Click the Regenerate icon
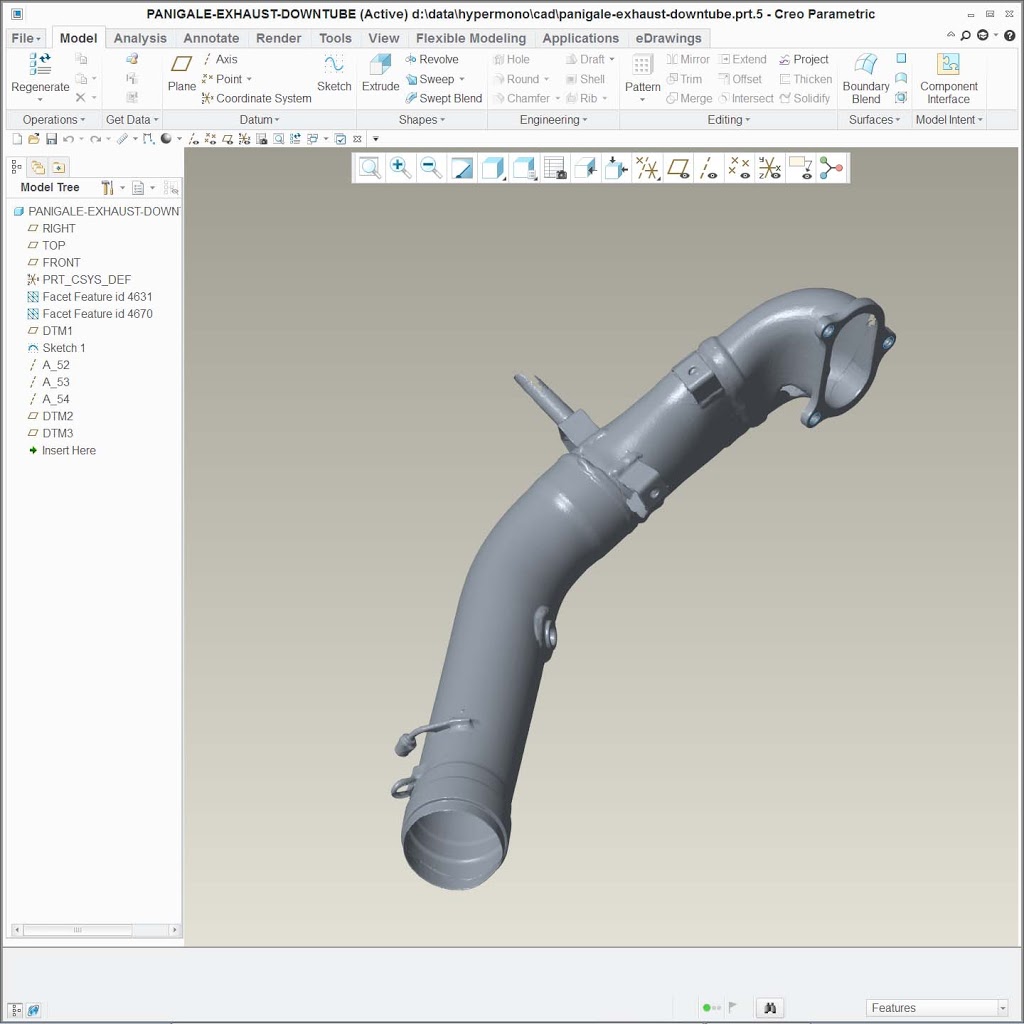 [40, 66]
